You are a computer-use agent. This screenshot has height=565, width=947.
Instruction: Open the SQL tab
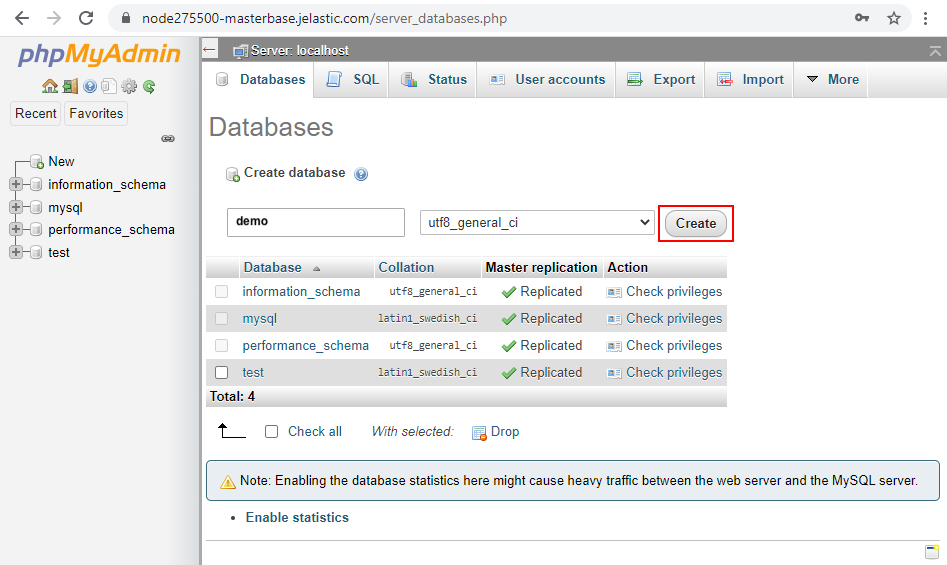pyautogui.click(x=352, y=80)
